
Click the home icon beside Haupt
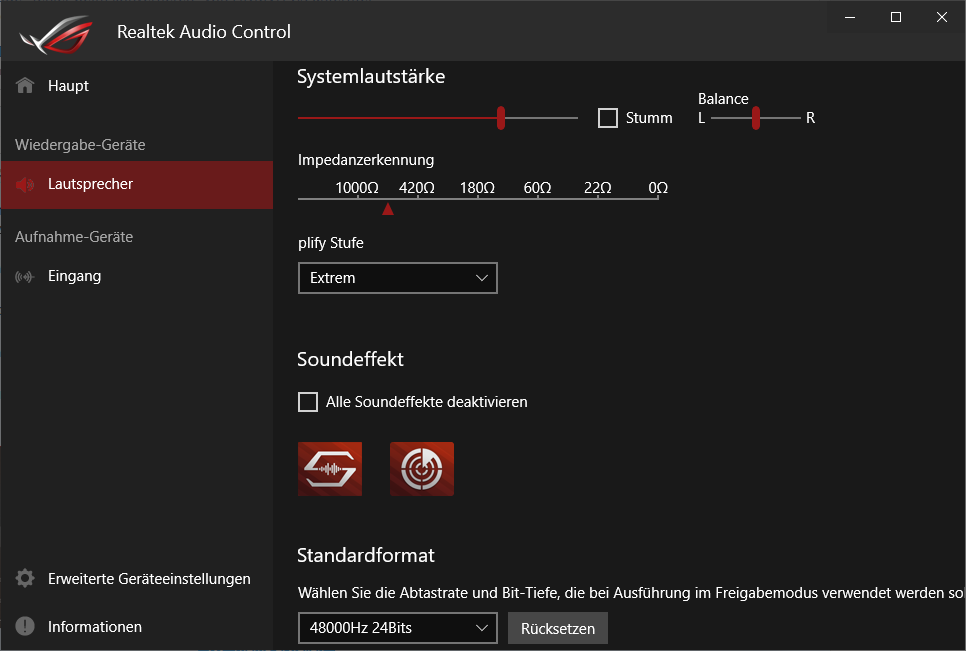(25, 86)
